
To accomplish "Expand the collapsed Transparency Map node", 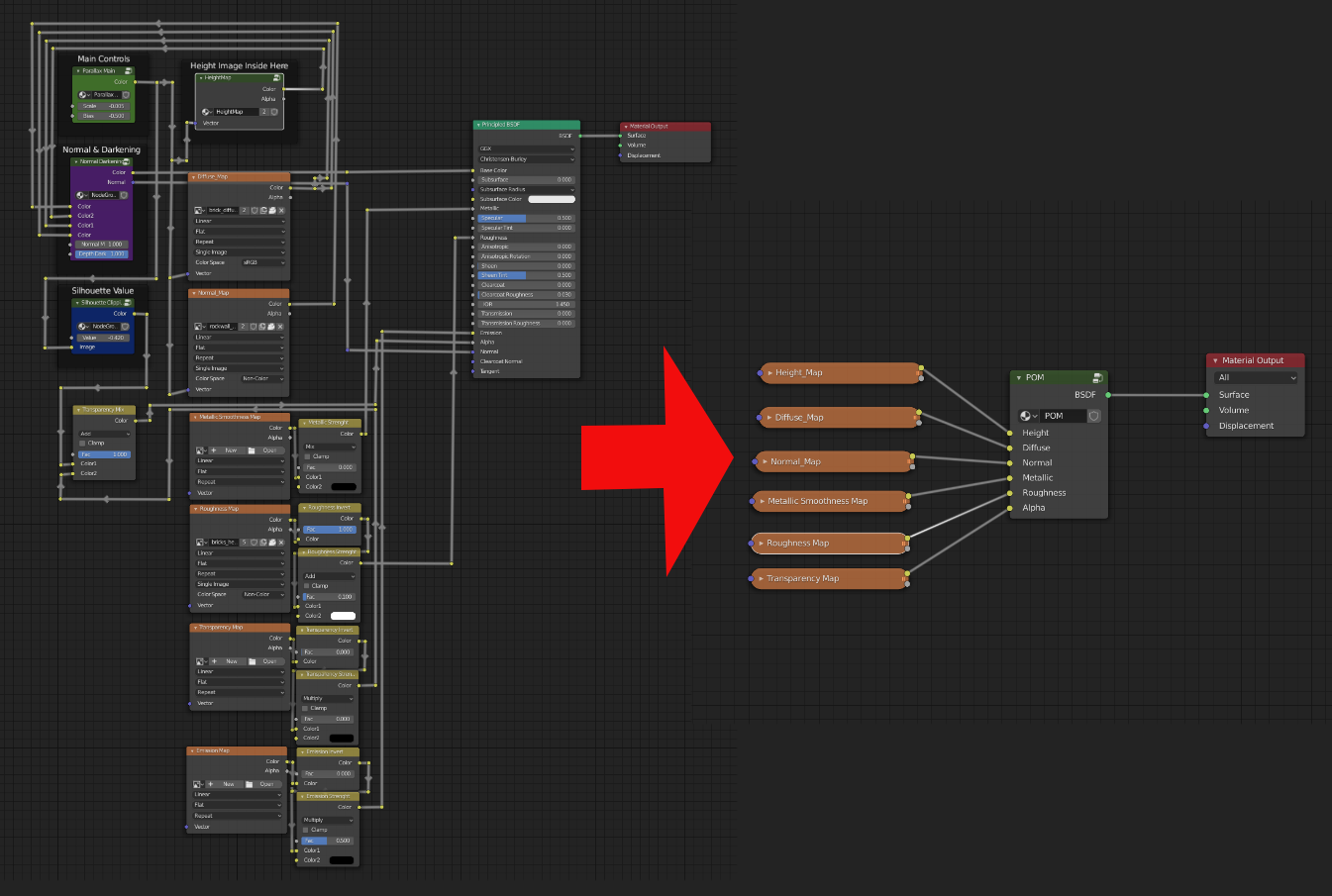I will 762,578.
